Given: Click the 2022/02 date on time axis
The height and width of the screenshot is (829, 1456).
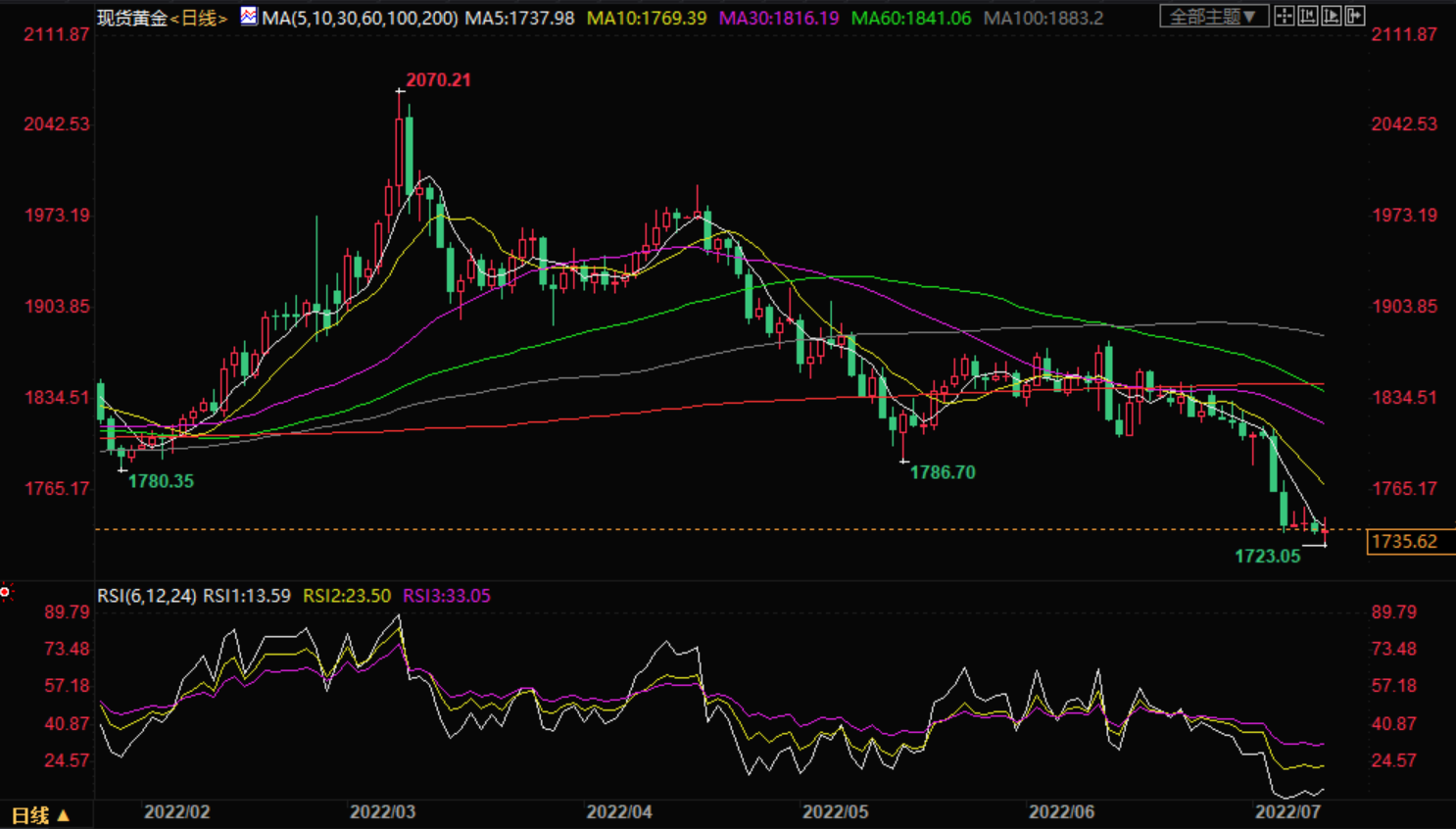Looking at the screenshot, I should click(176, 812).
